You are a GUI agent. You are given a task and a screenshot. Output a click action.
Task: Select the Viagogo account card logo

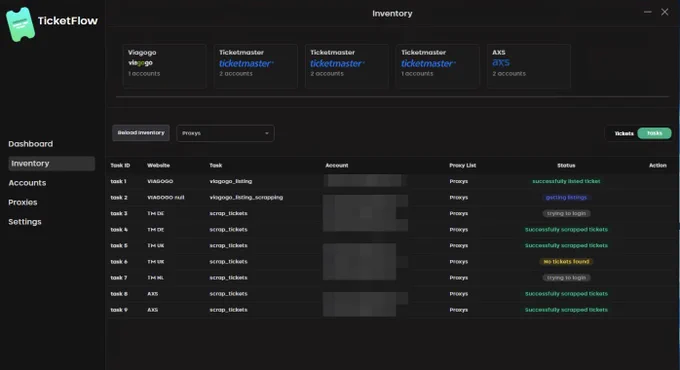tap(140, 63)
